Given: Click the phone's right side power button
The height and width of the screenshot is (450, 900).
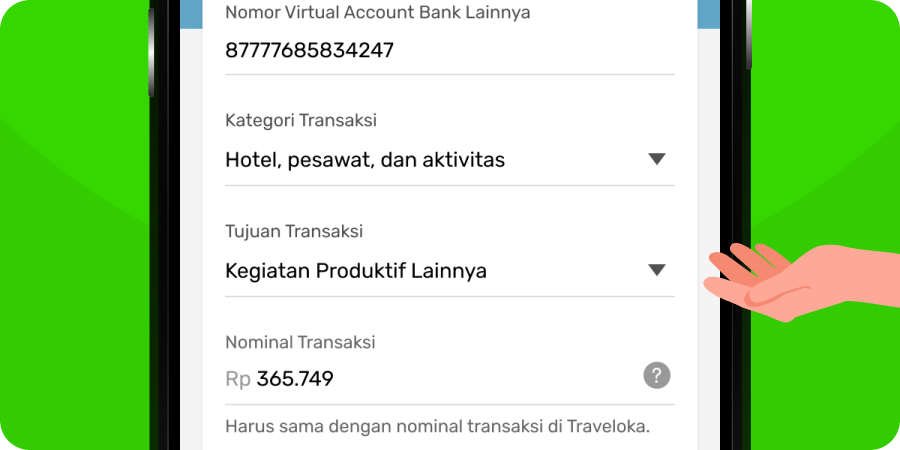Looking at the screenshot, I should coord(748,34).
